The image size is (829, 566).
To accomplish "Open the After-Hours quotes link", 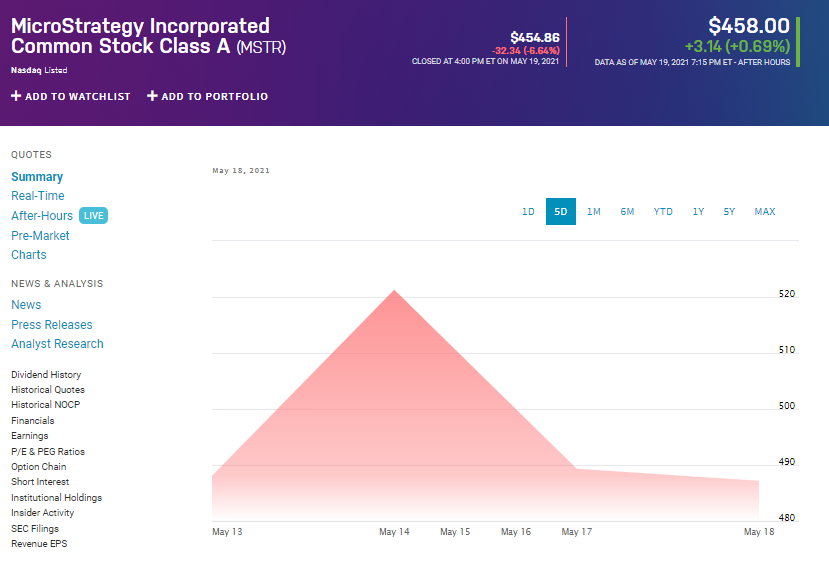I will [42, 216].
